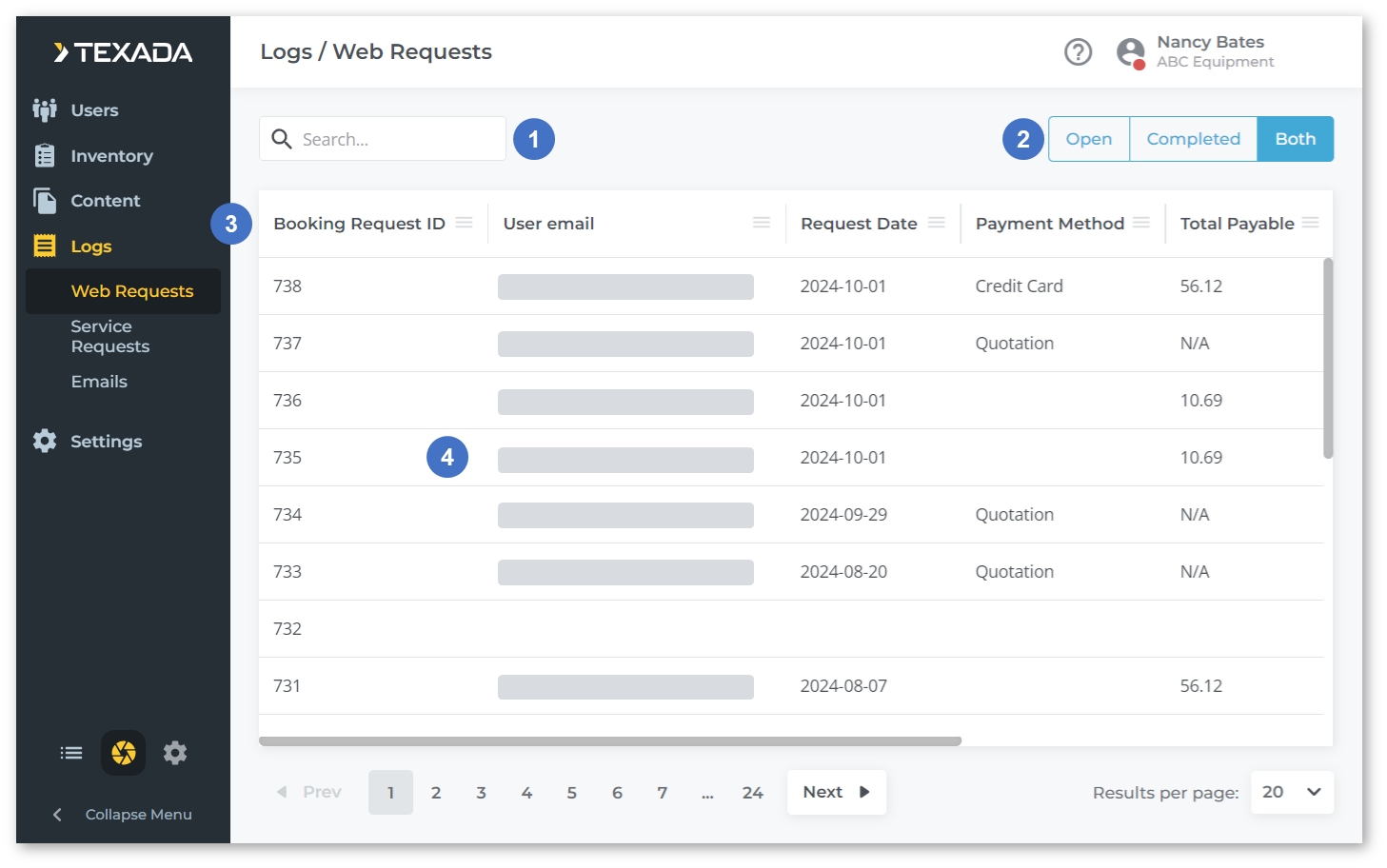Screen dimensions: 1387x868
Task: Open the Results per page dropdown
Action: 1291,792
